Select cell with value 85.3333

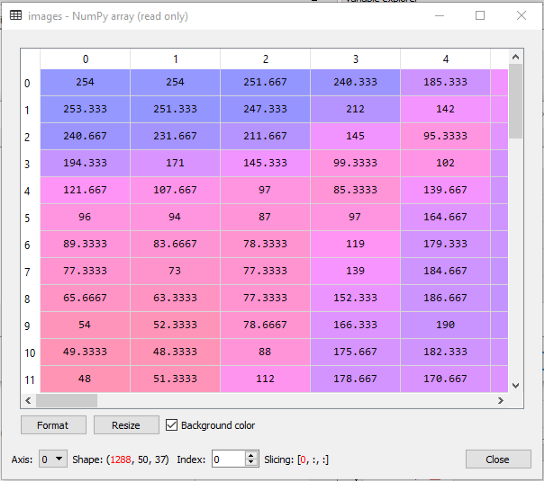click(355, 190)
